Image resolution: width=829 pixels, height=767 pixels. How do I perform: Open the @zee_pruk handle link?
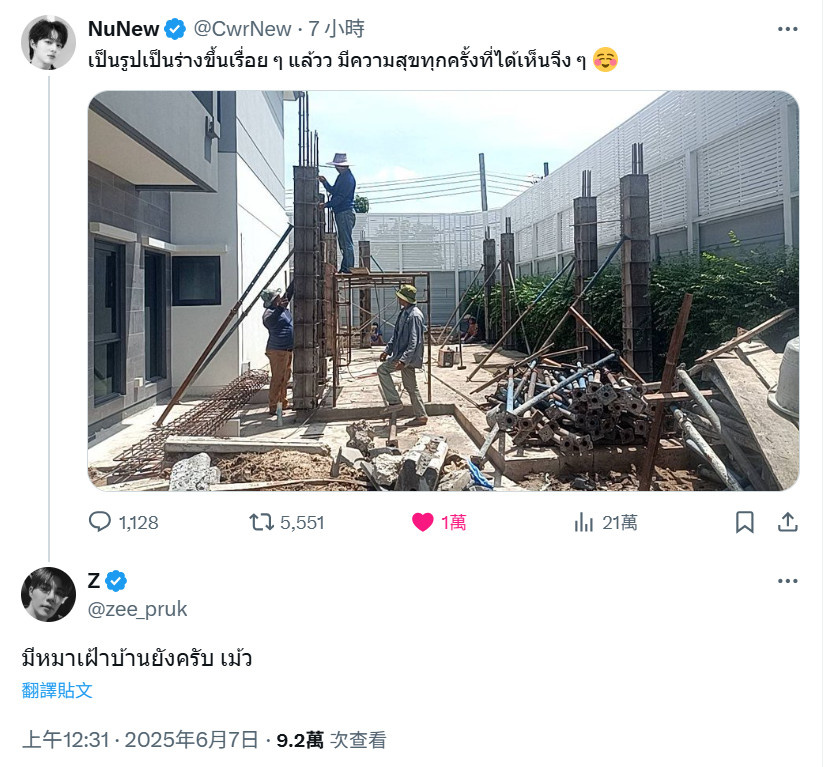(x=137, y=609)
